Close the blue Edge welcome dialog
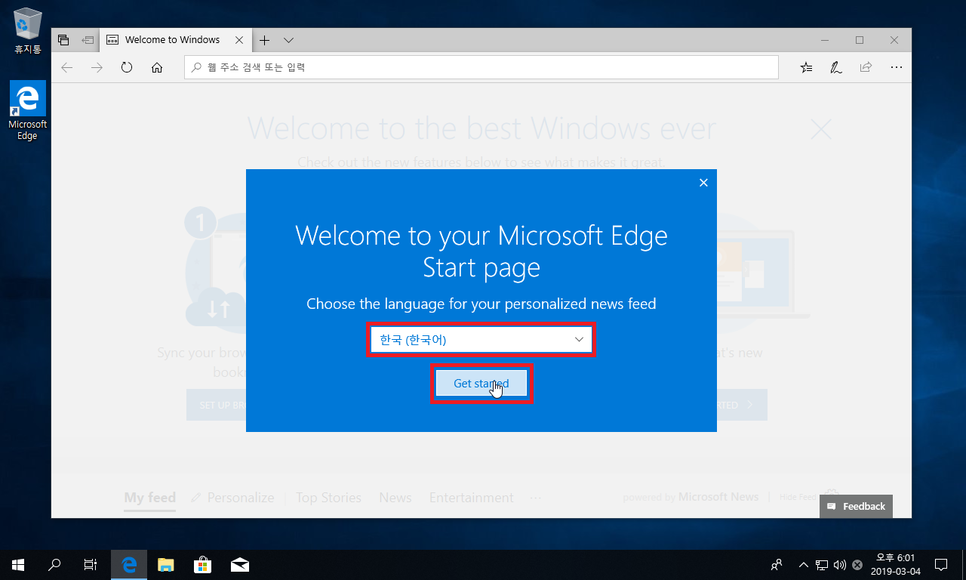The width and height of the screenshot is (966, 580). [704, 182]
